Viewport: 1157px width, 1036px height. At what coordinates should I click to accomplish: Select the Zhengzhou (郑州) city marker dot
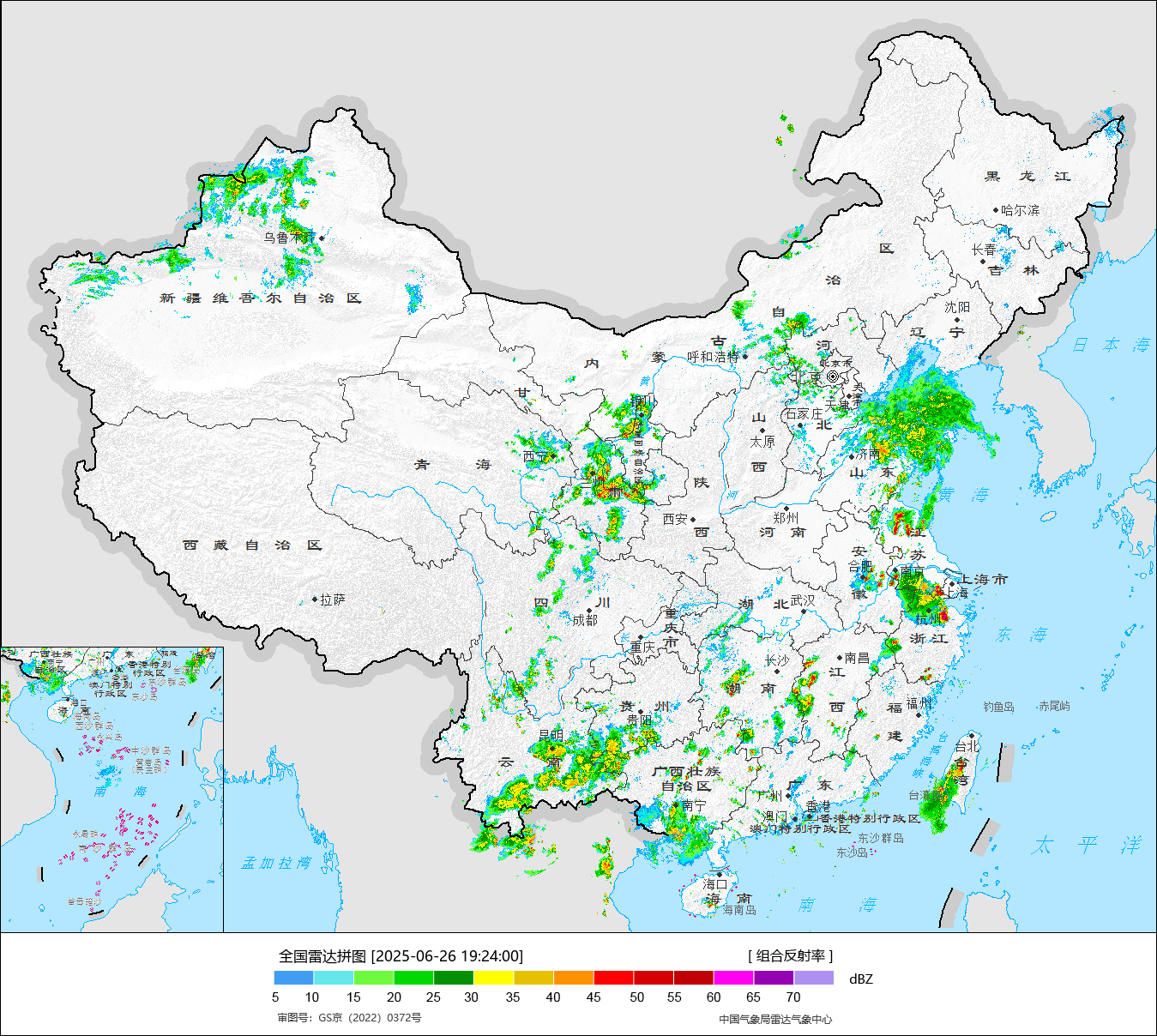pyautogui.click(x=786, y=508)
